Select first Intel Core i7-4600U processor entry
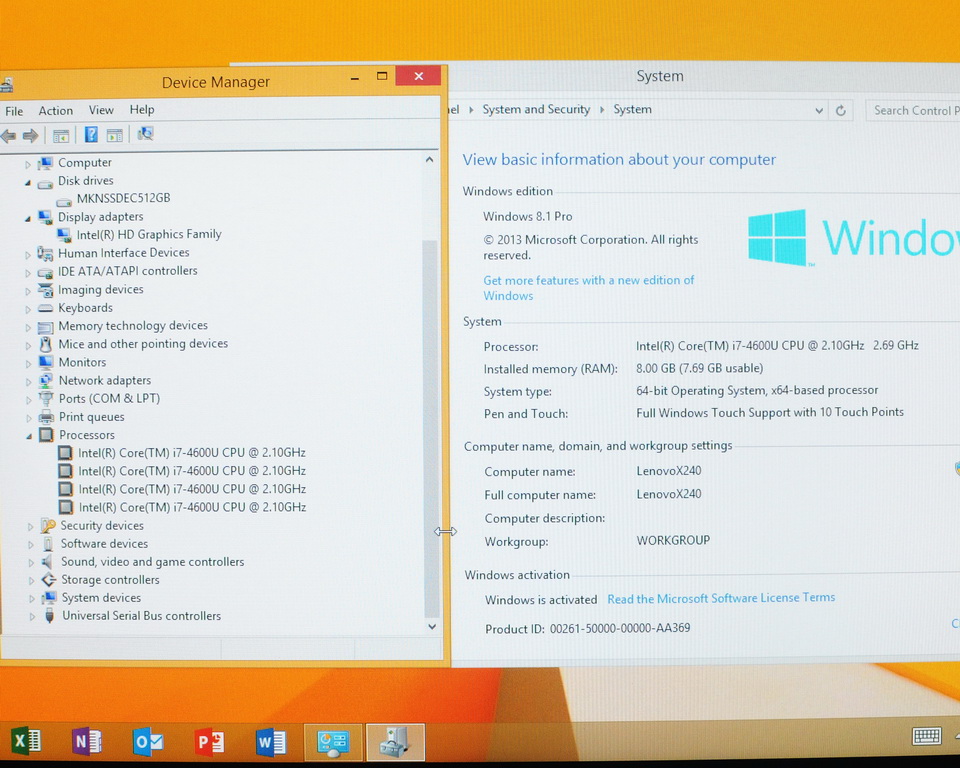 (192, 453)
